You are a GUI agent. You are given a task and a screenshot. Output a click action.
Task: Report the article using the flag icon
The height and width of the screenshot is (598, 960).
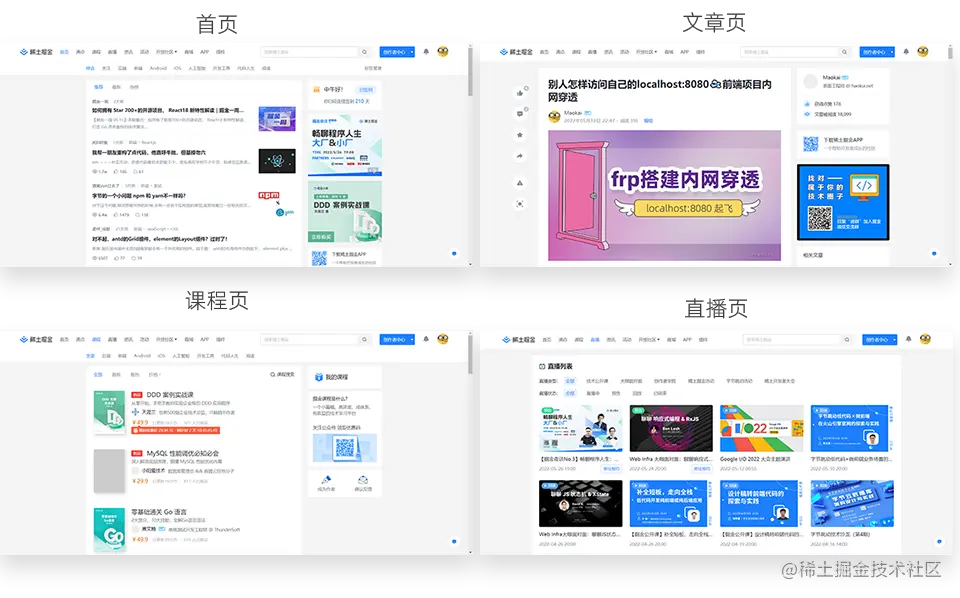click(519, 182)
